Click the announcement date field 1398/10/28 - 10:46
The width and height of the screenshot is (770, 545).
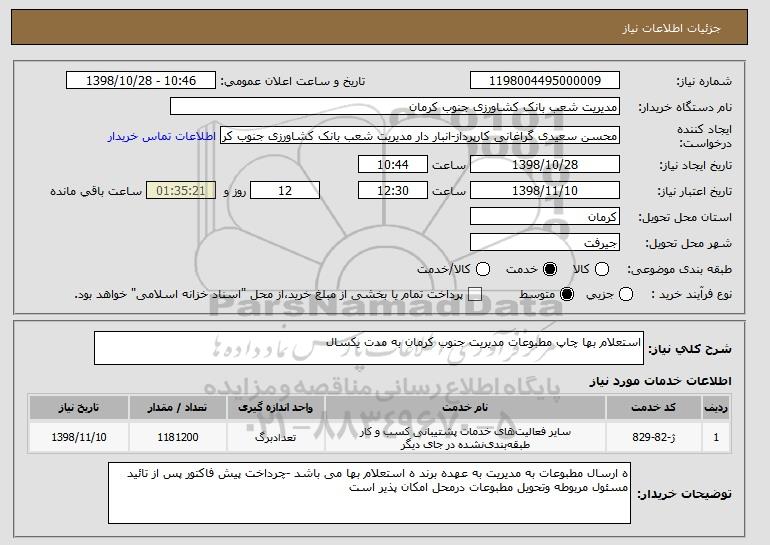(141, 81)
